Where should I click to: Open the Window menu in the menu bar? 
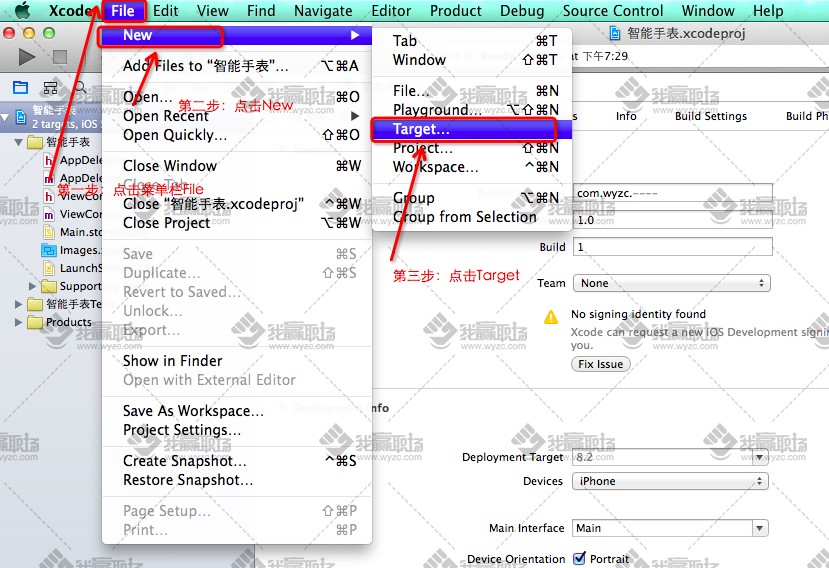708,11
